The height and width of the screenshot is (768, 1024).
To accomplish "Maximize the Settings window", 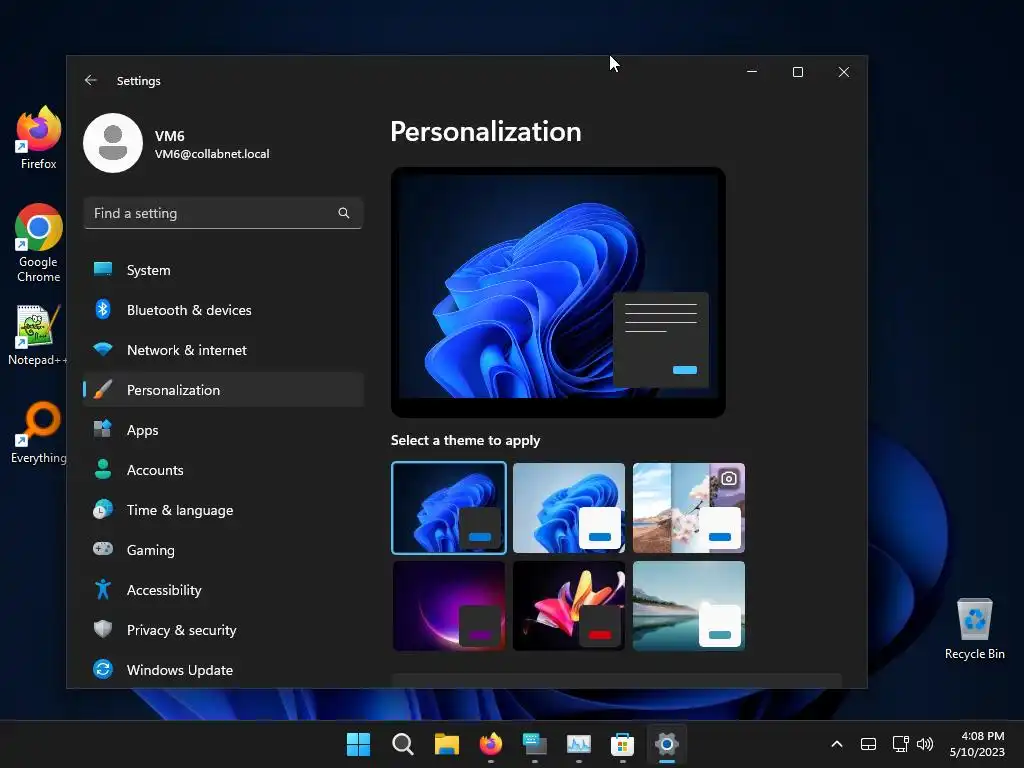I will click(797, 72).
